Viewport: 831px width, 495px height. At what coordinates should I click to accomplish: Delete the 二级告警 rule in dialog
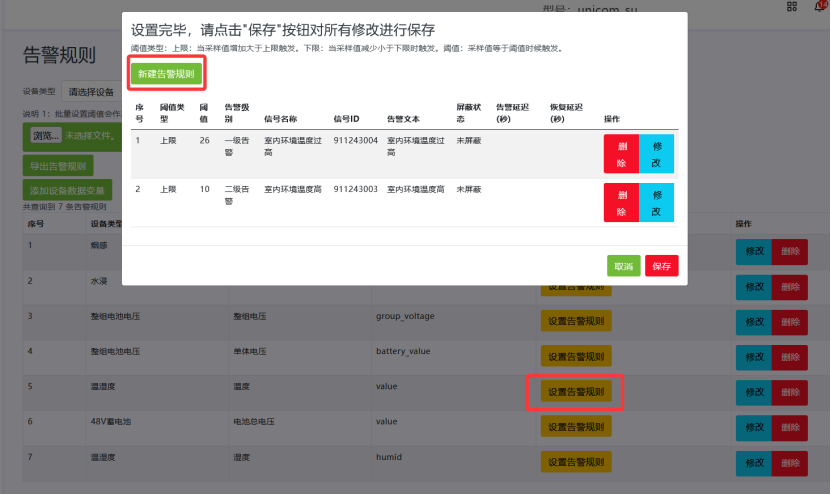click(x=621, y=200)
